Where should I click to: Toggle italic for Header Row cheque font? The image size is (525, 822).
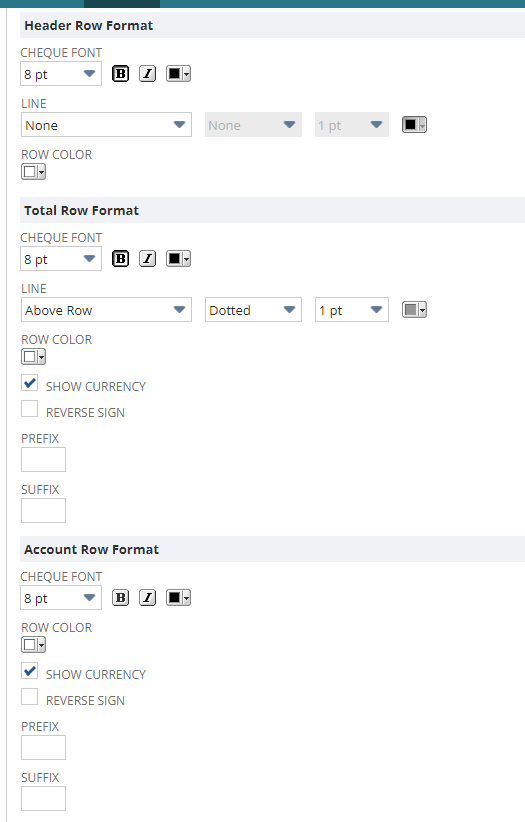(147, 74)
